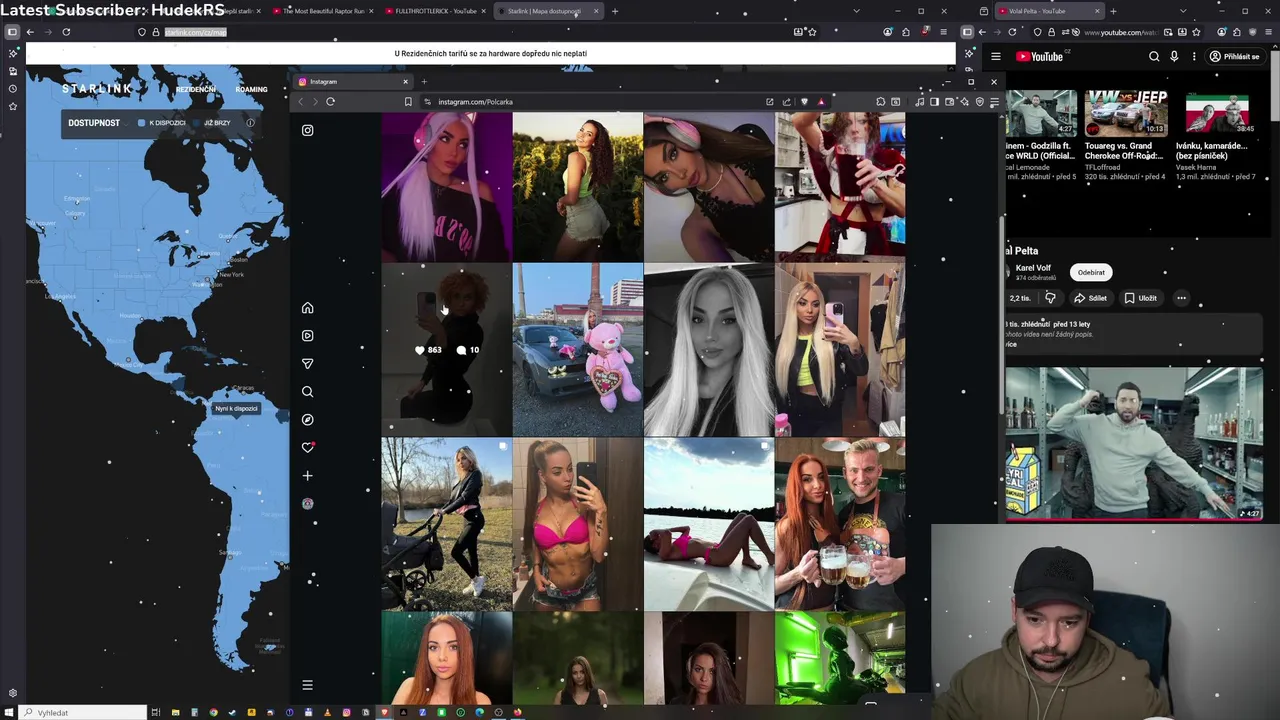This screenshot has height=720, width=1280.
Task: Click the Sdílet share button
Action: [x=1090, y=298]
